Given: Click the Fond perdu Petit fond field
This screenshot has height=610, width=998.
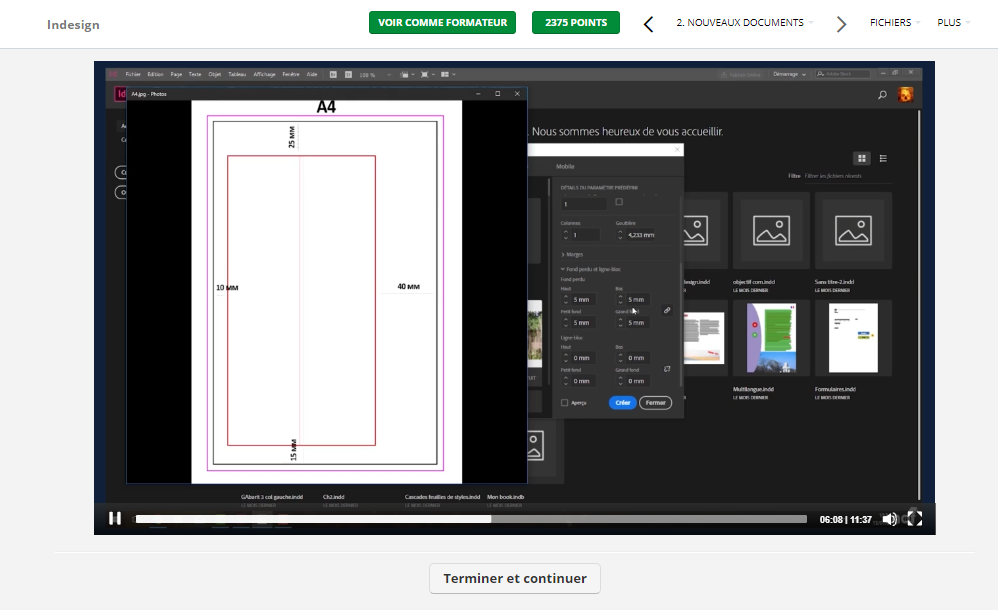Looking at the screenshot, I should click(x=584, y=323).
